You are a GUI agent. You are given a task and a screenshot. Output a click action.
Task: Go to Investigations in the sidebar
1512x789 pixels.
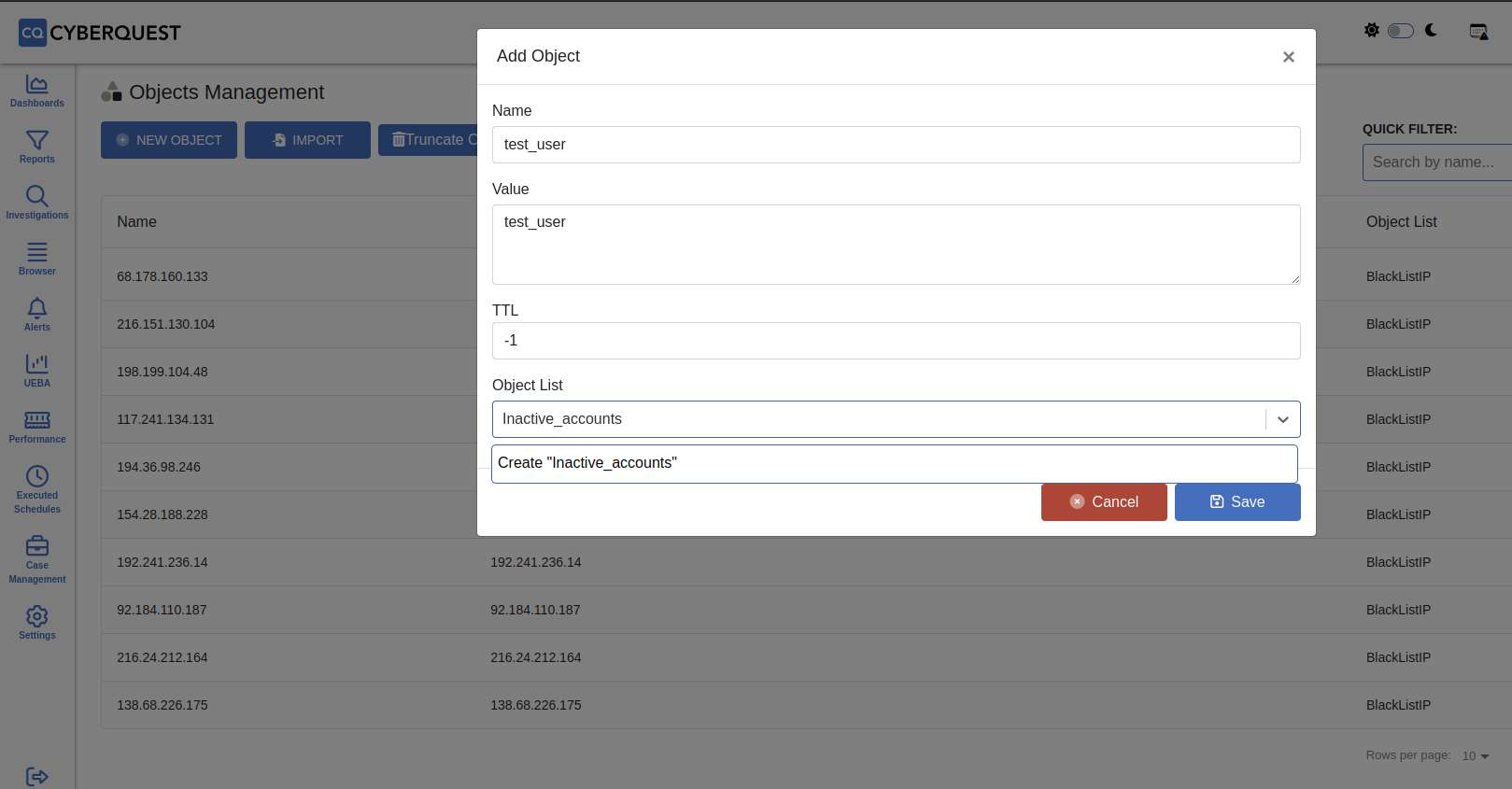pos(37,203)
